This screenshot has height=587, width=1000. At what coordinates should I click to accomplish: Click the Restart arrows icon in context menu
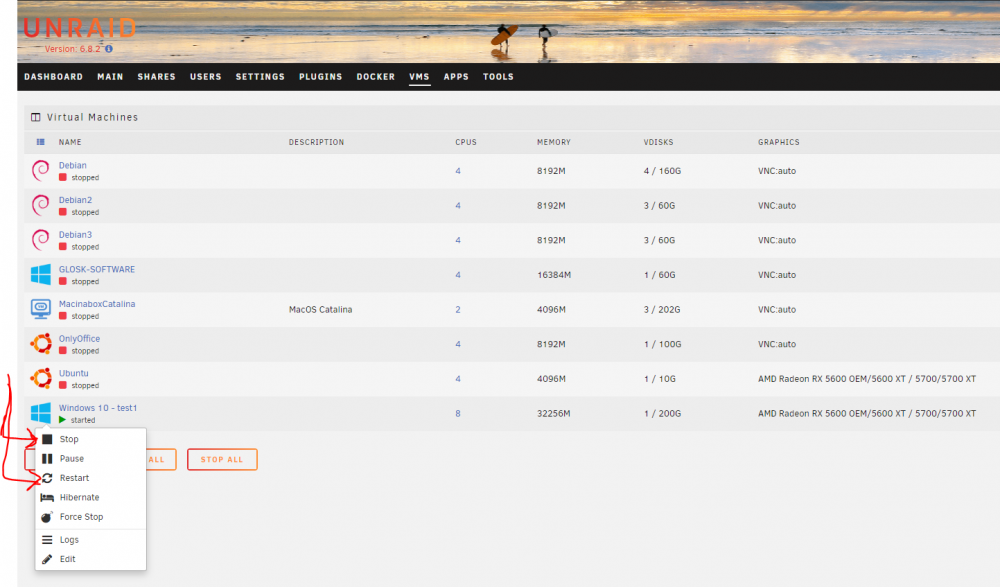coord(47,478)
